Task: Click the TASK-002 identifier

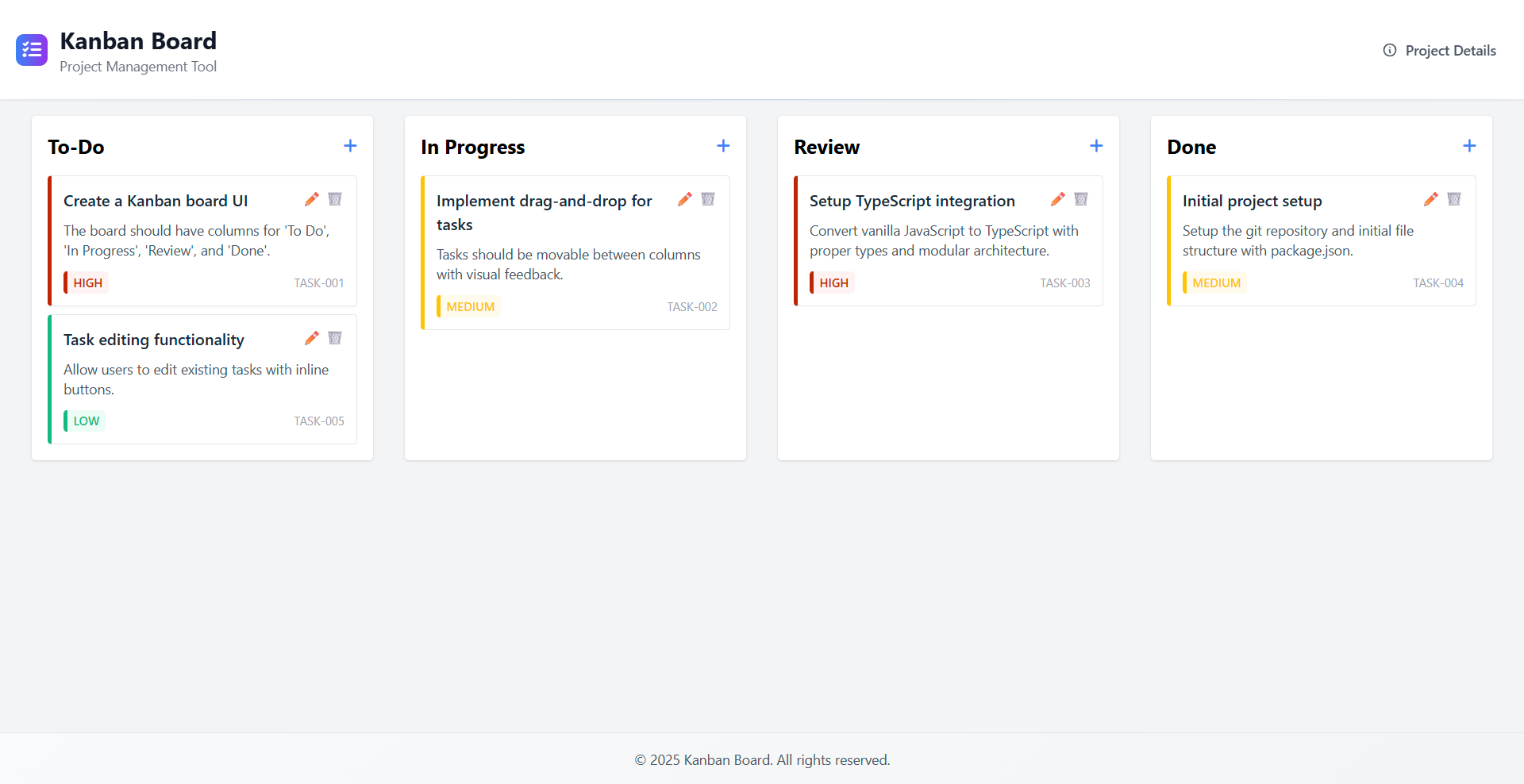Action: click(692, 307)
